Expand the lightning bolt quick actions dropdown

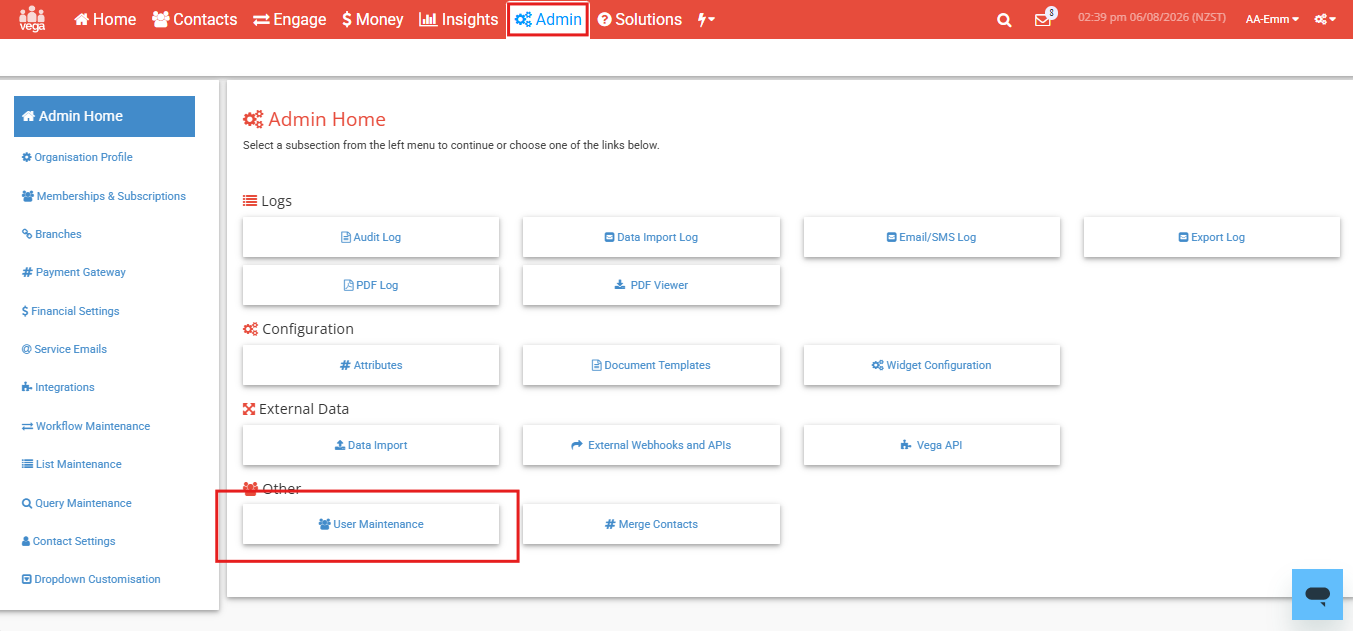706,19
